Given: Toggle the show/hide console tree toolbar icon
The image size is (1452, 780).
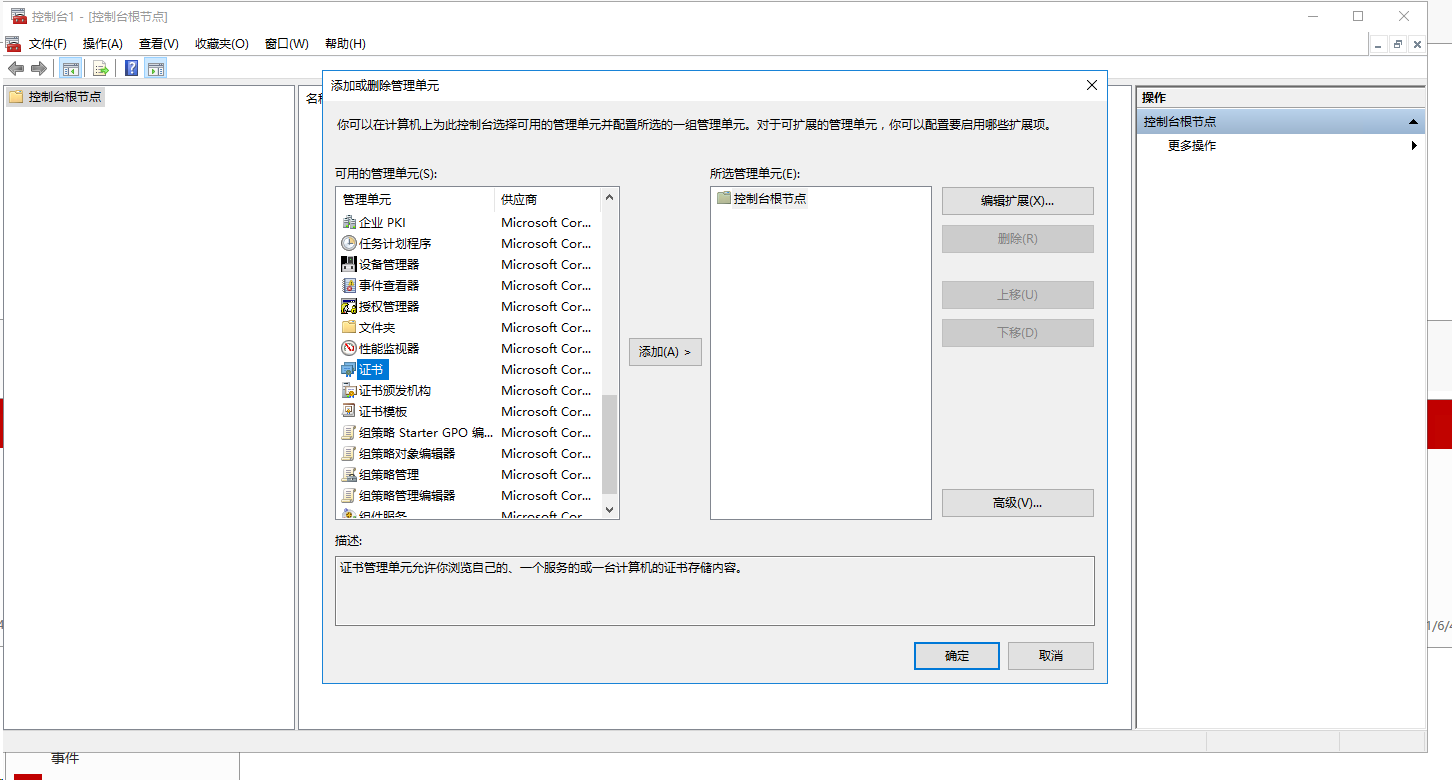Looking at the screenshot, I should pos(70,67).
